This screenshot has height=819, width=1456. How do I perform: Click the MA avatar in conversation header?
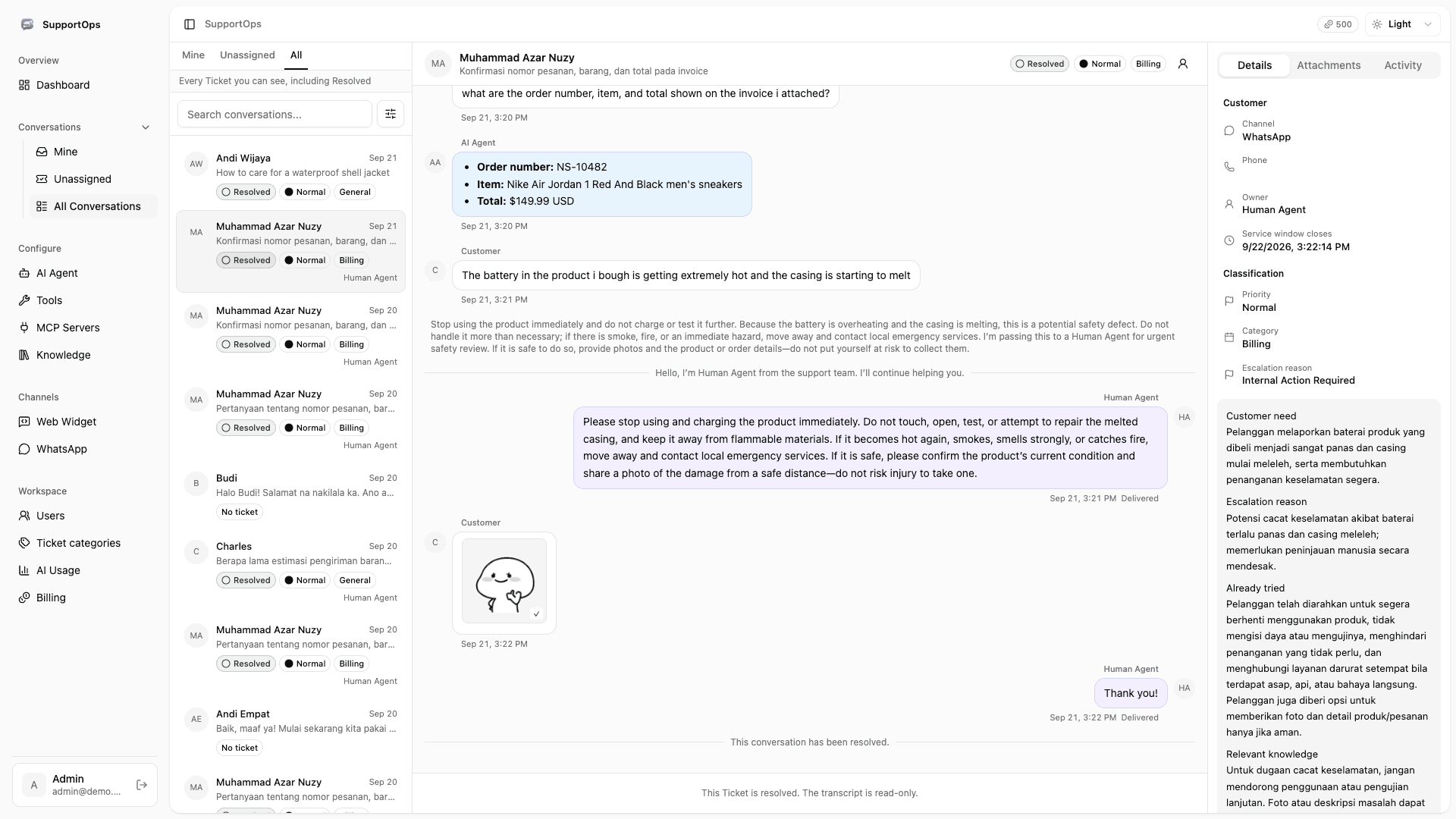(438, 64)
